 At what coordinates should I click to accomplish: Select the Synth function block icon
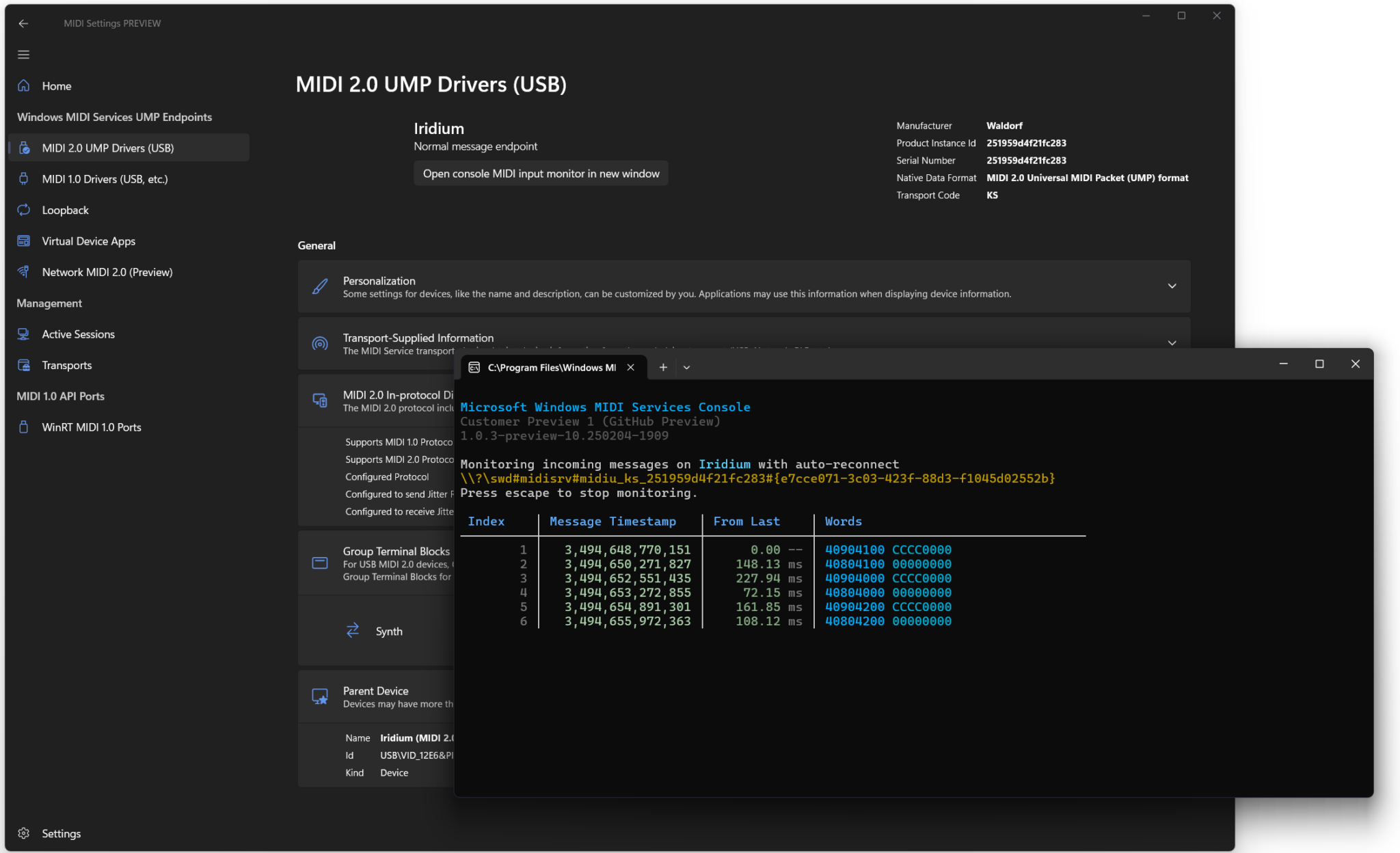click(x=352, y=630)
